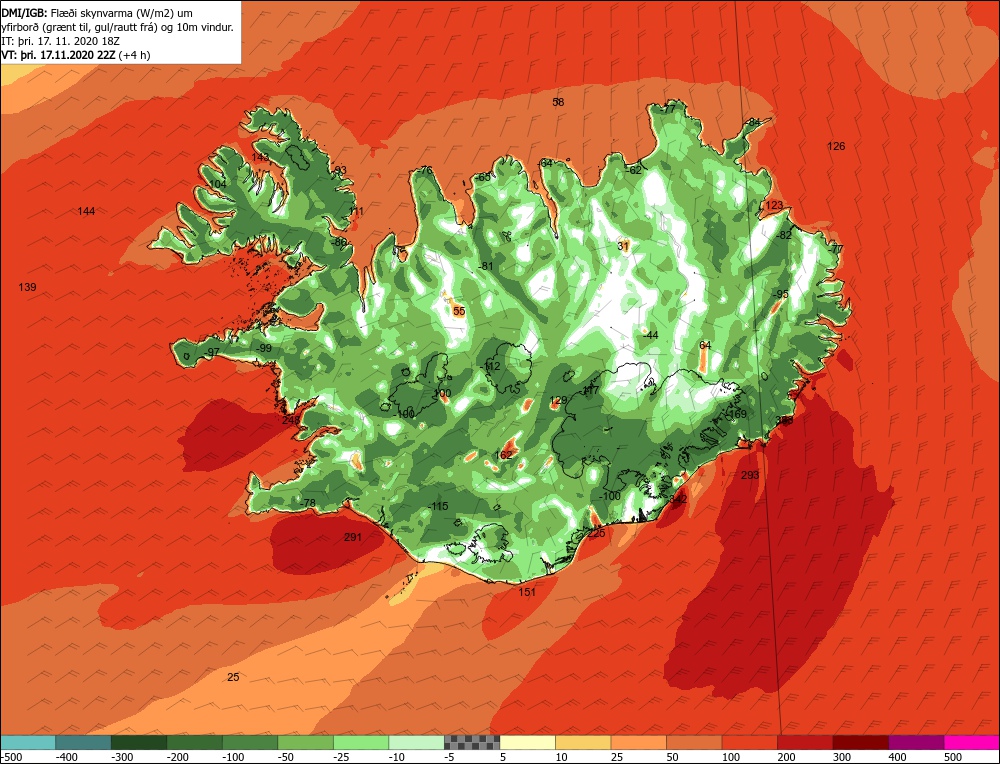Click the light teal -500 legend swatch
Screen dimensions: 1000x764
click(x=27, y=742)
